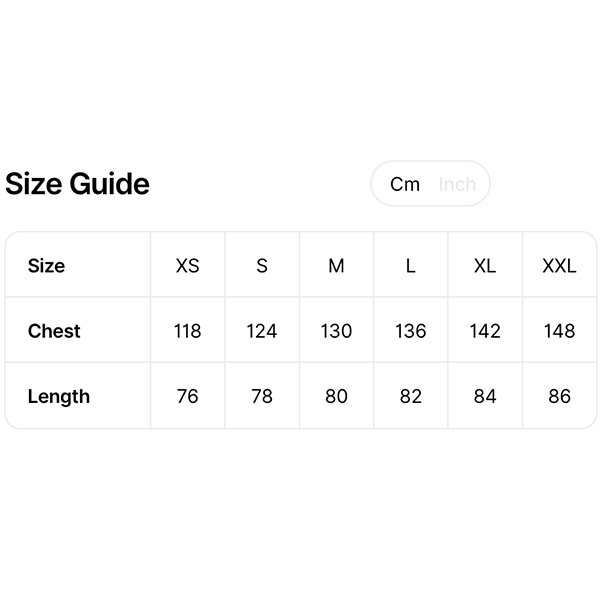
Task: Click the Chest row label
Action: [54, 331]
